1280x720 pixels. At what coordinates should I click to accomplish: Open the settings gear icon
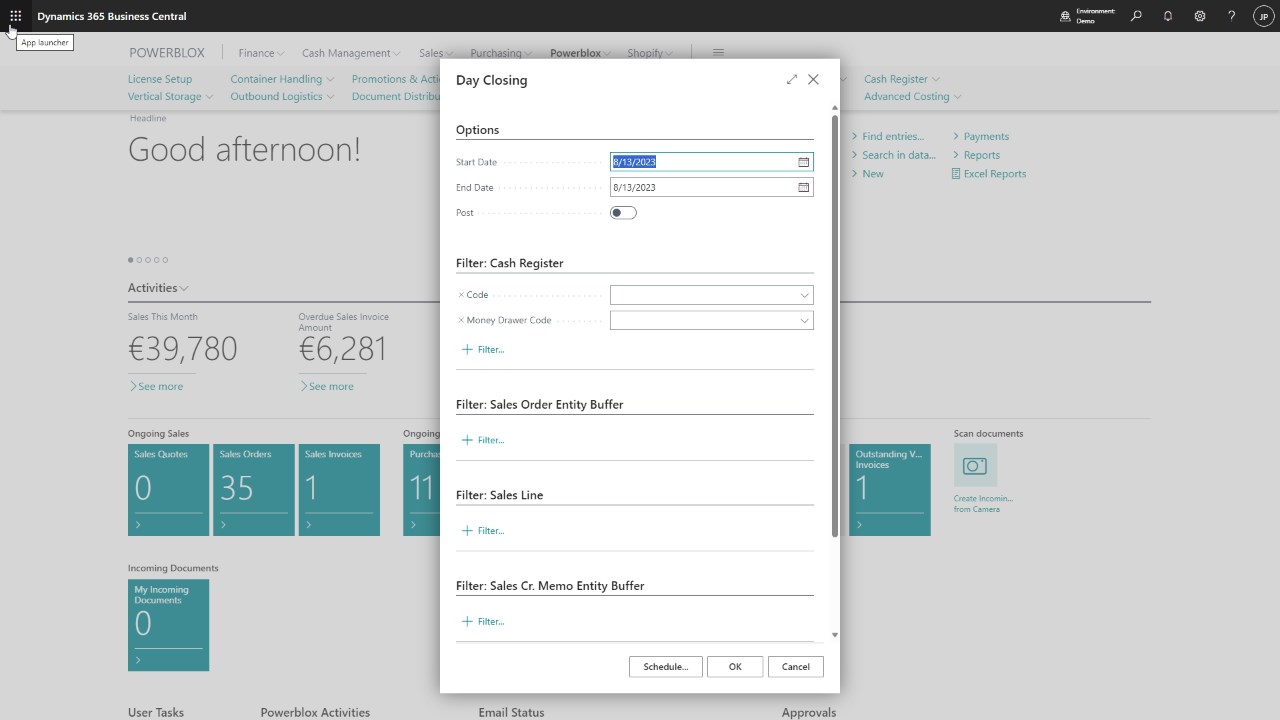click(1200, 16)
